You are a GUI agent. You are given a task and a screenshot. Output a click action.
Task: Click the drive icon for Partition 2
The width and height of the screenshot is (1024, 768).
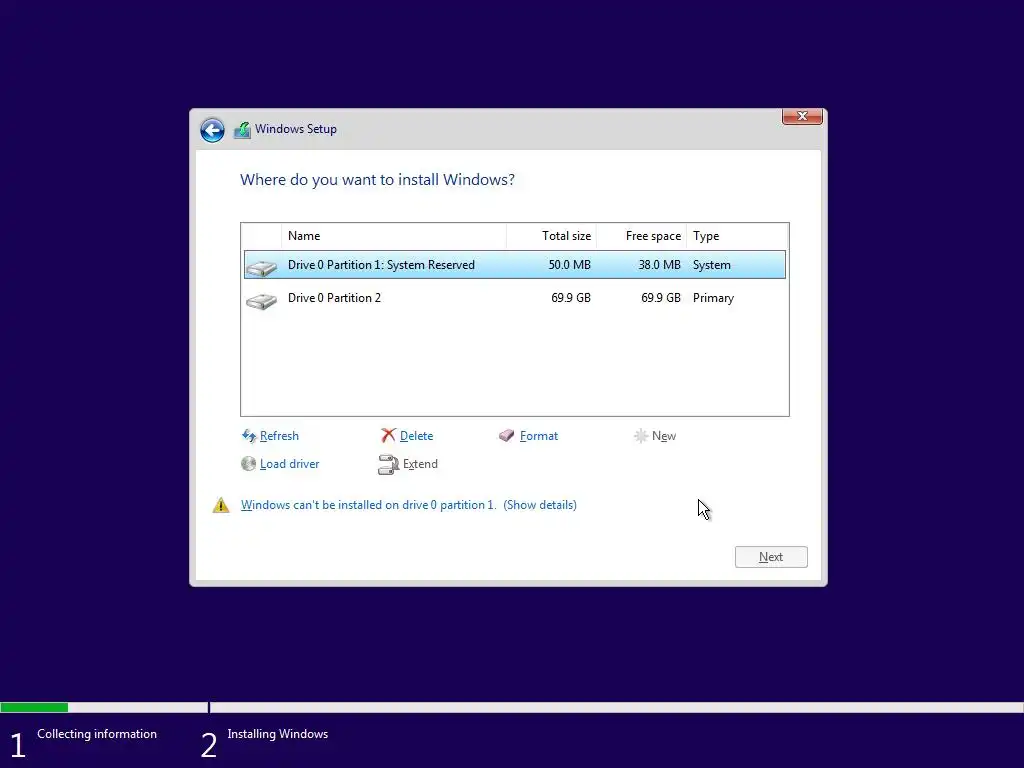261,300
